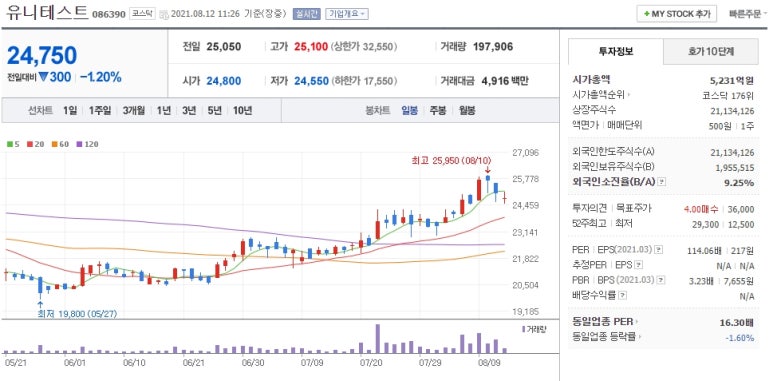Click the red 20-day average legend swatch
Screen dimensions: 773x381
(x=30, y=144)
